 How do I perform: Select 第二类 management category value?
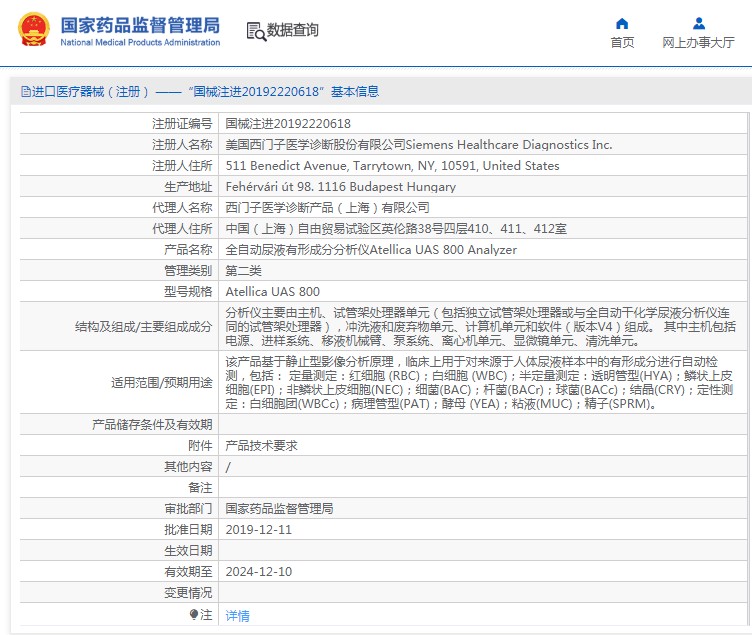click(x=244, y=270)
